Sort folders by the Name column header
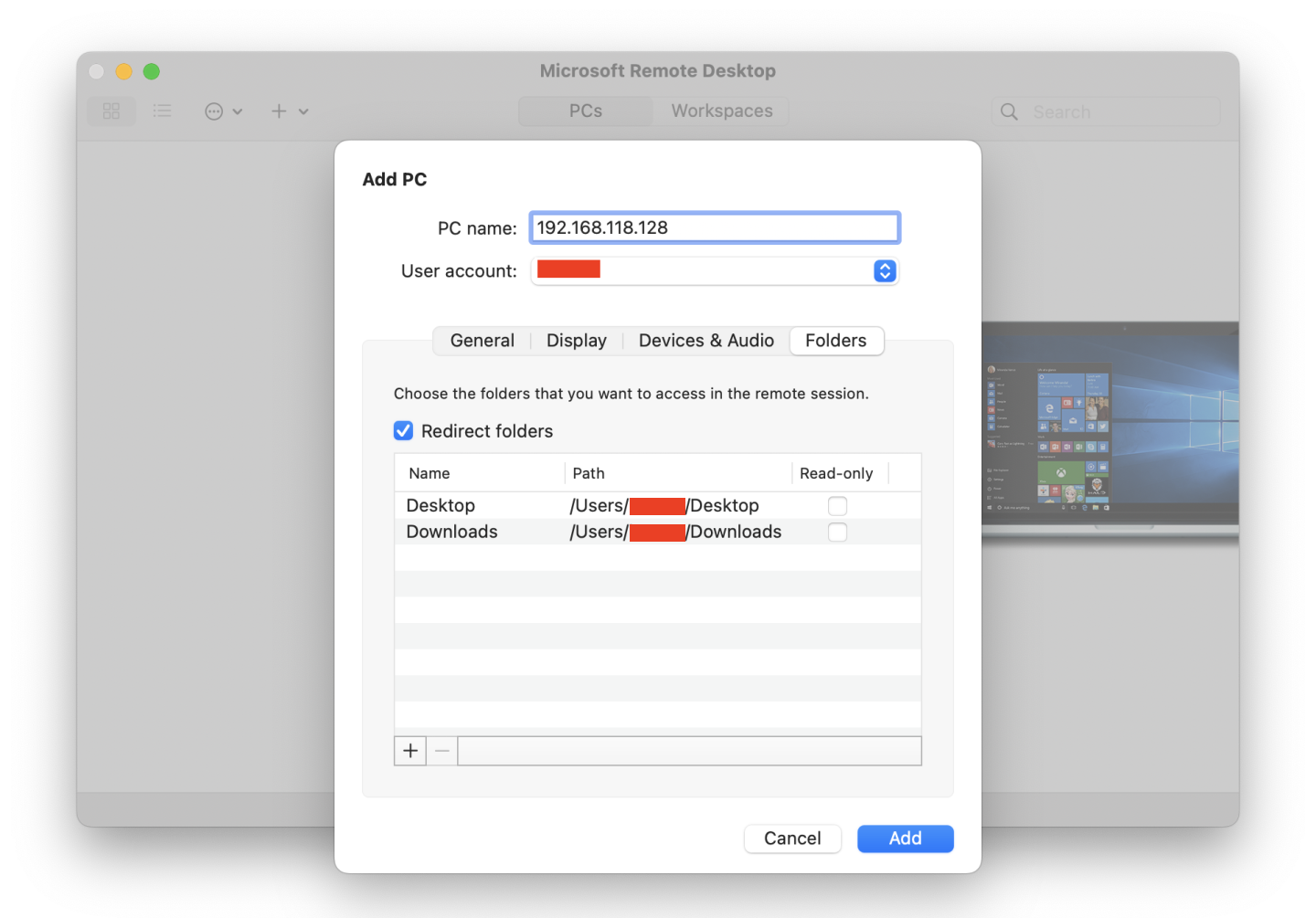Viewport: 1316px width, 918px height. [480, 473]
